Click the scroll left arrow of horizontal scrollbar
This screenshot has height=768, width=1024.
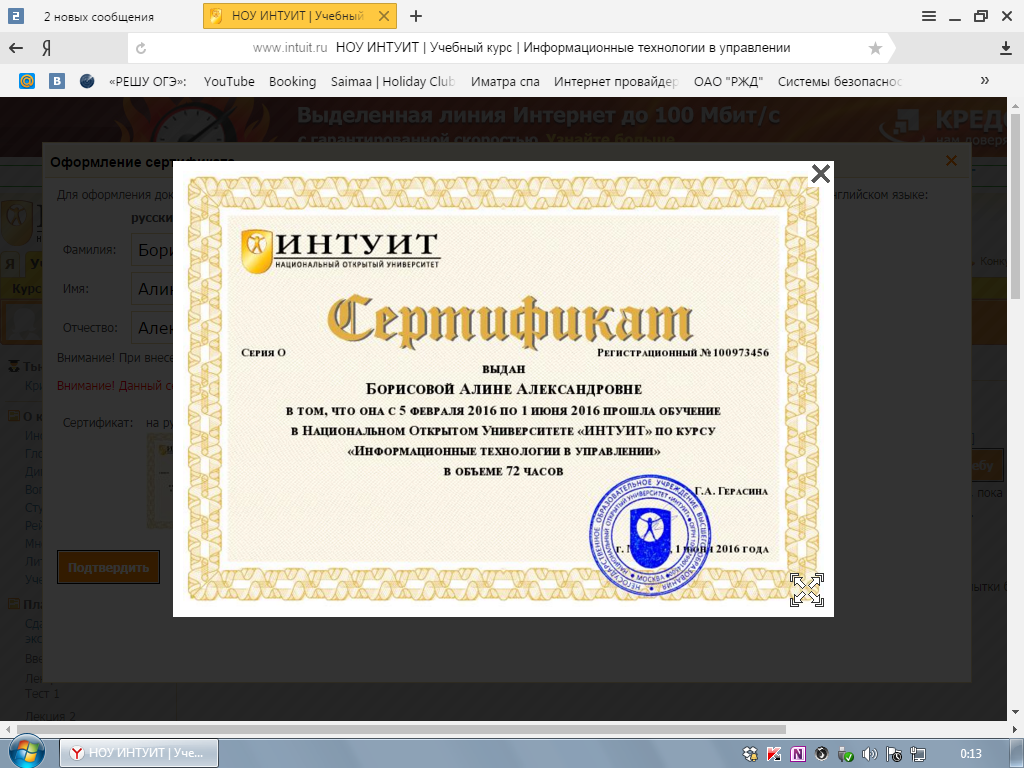click(7, 729)
